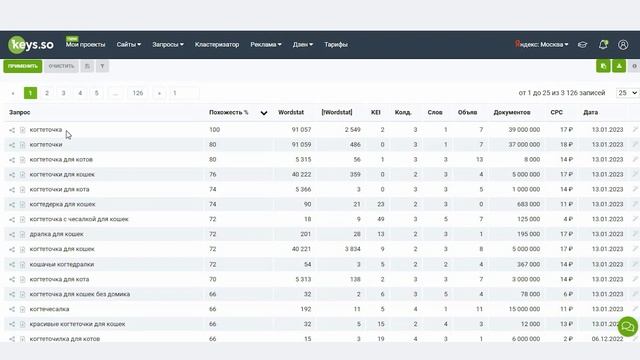Click document icon for когтеточка для кошек без домика
The height and width of the screenshot is (360, 640).
pyautogui.click(x=22, y=294)
